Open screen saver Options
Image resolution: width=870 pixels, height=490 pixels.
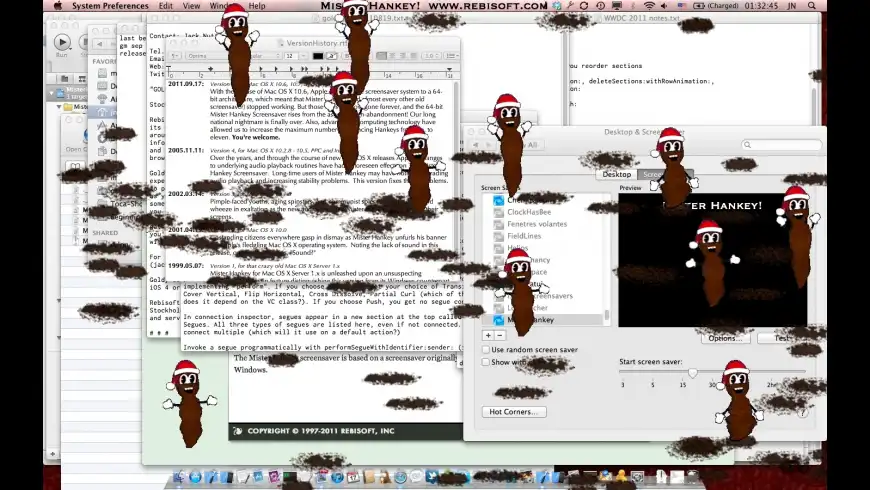(x=726, y=338)
